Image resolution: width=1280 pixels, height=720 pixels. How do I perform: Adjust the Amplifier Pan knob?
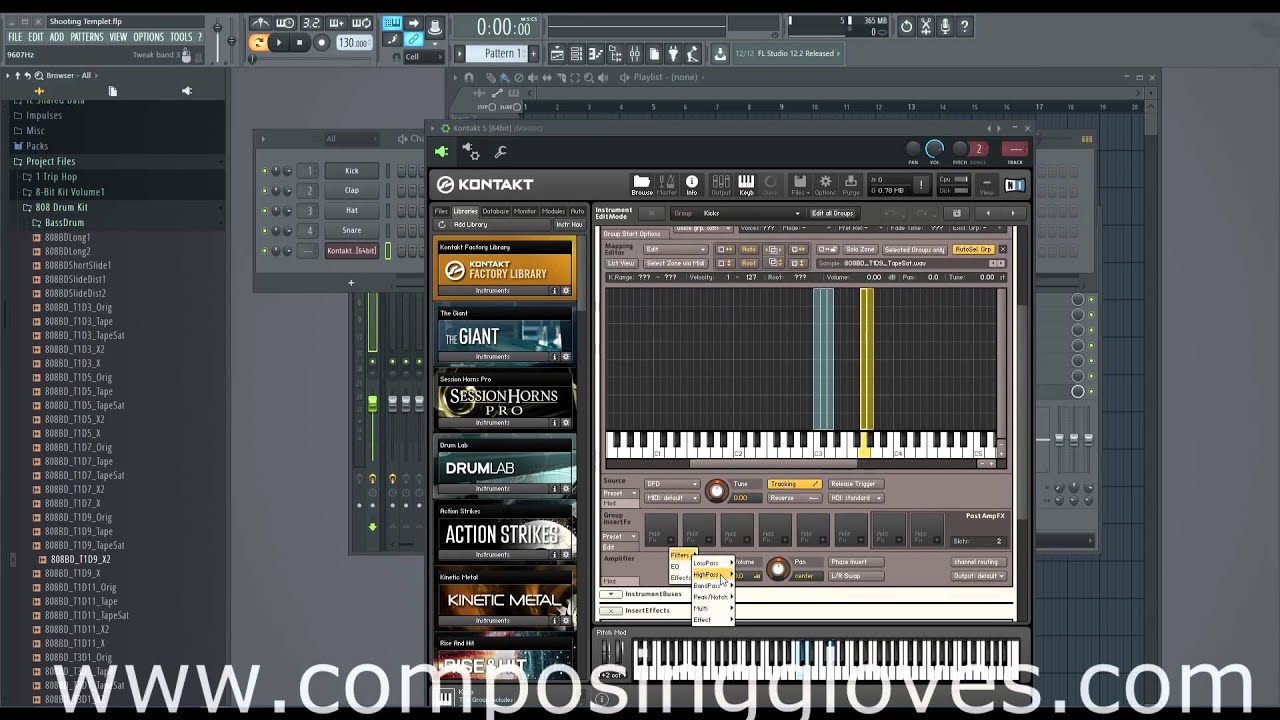point(778,568)
